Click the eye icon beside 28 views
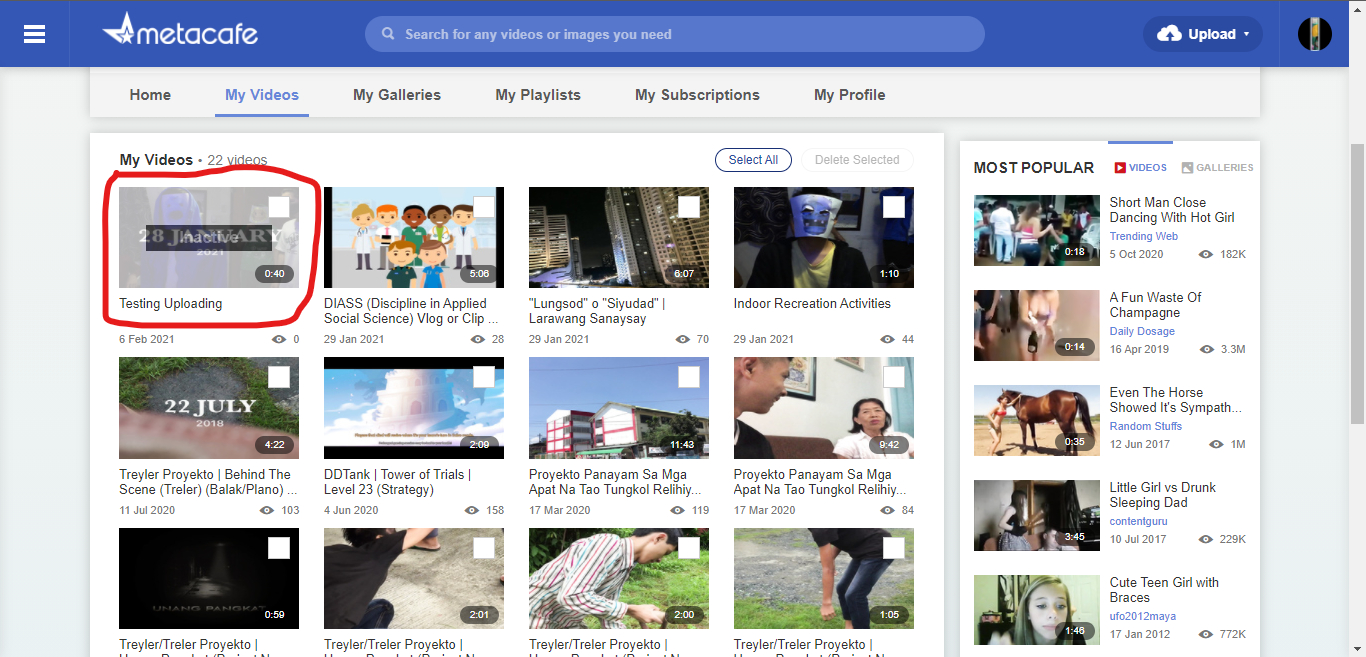The image size is (1366, 657). tap(478, 340)
